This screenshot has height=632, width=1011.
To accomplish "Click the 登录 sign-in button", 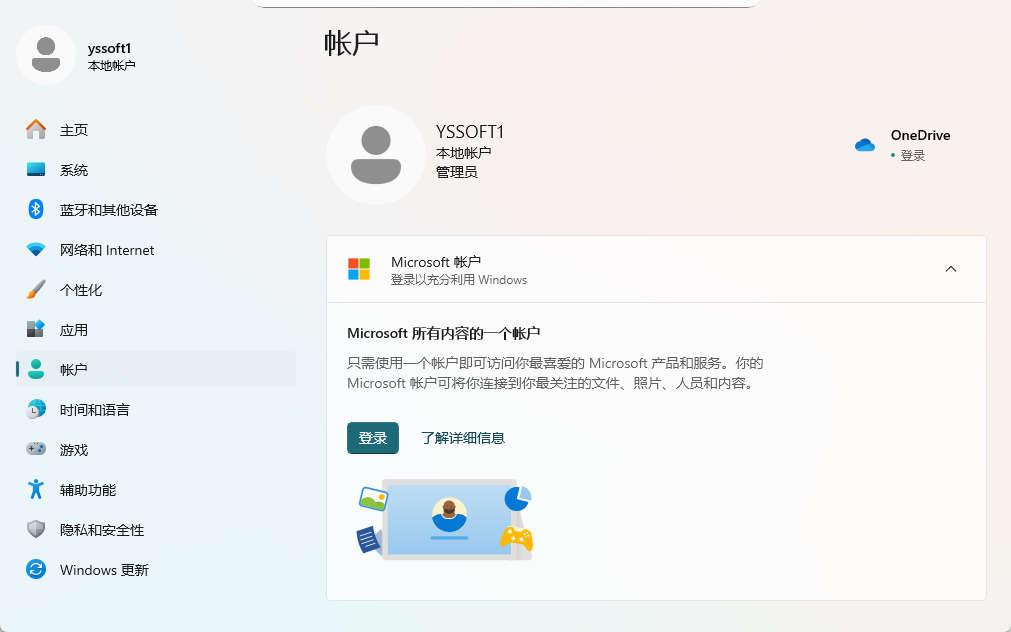I will pos(373,438).
